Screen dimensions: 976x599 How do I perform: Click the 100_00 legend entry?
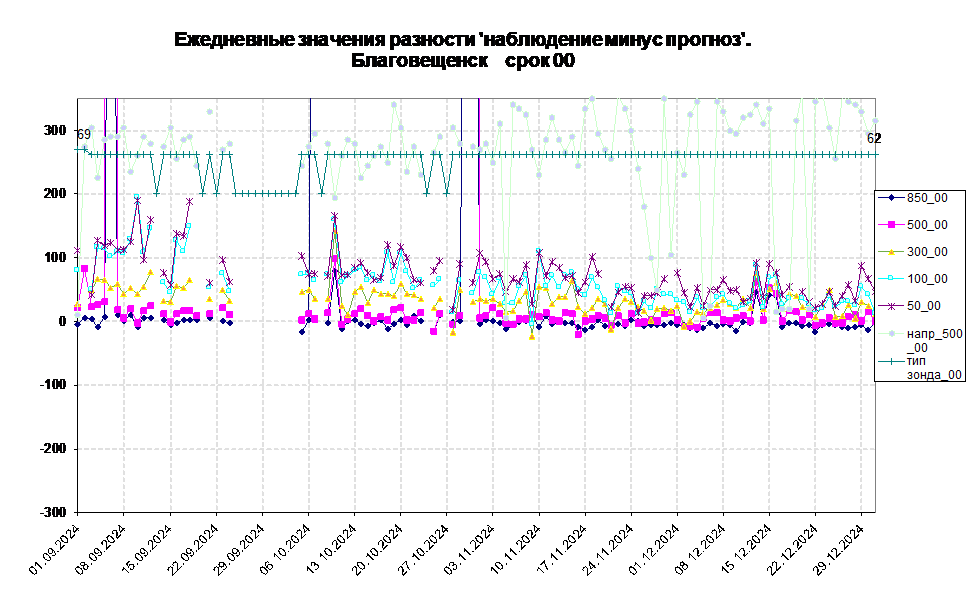point(913,279)
